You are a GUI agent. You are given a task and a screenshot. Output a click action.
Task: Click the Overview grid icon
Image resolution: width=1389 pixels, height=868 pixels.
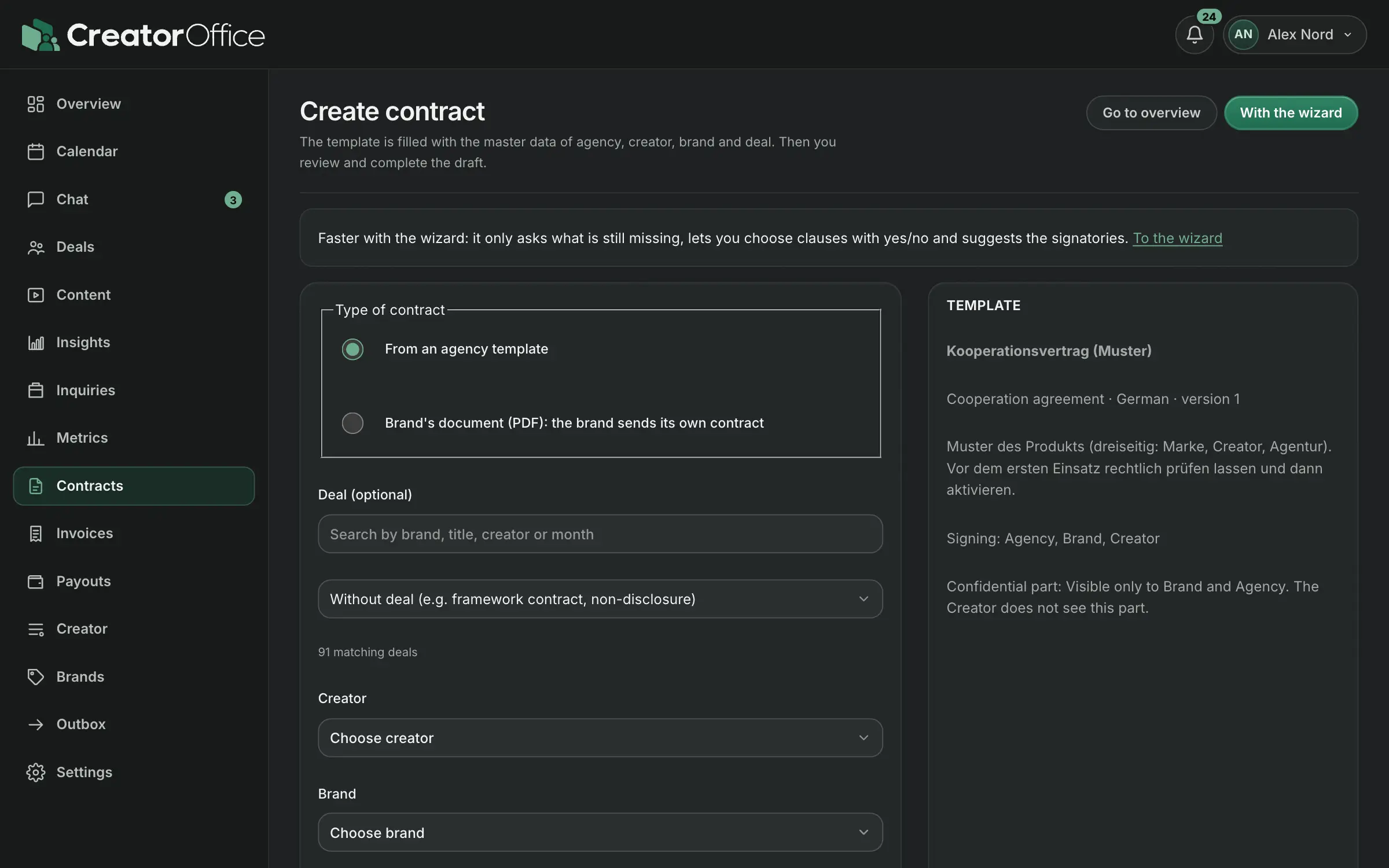pos(36,104)
